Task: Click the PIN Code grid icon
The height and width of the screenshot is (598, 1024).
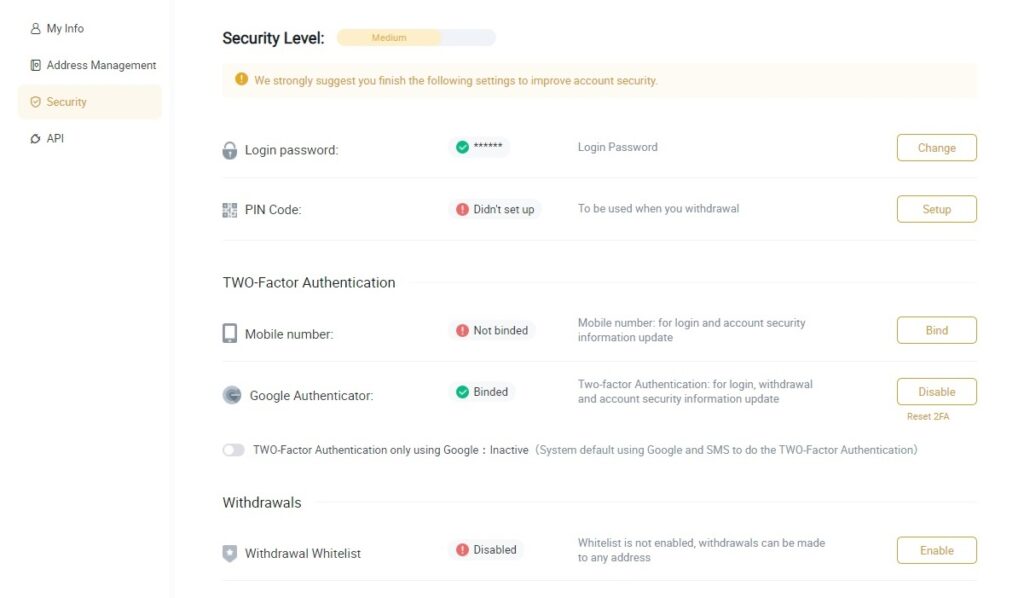Action: point(230,210)
